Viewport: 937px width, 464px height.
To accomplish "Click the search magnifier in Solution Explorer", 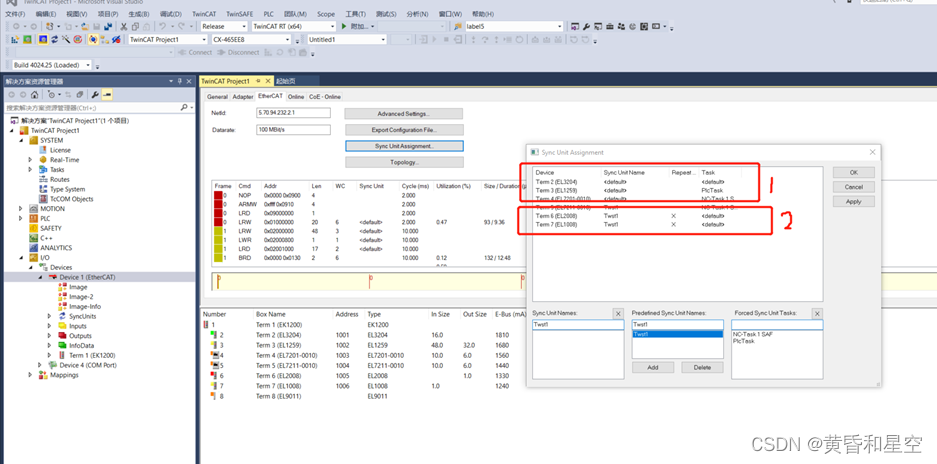I will coord(184,107).
